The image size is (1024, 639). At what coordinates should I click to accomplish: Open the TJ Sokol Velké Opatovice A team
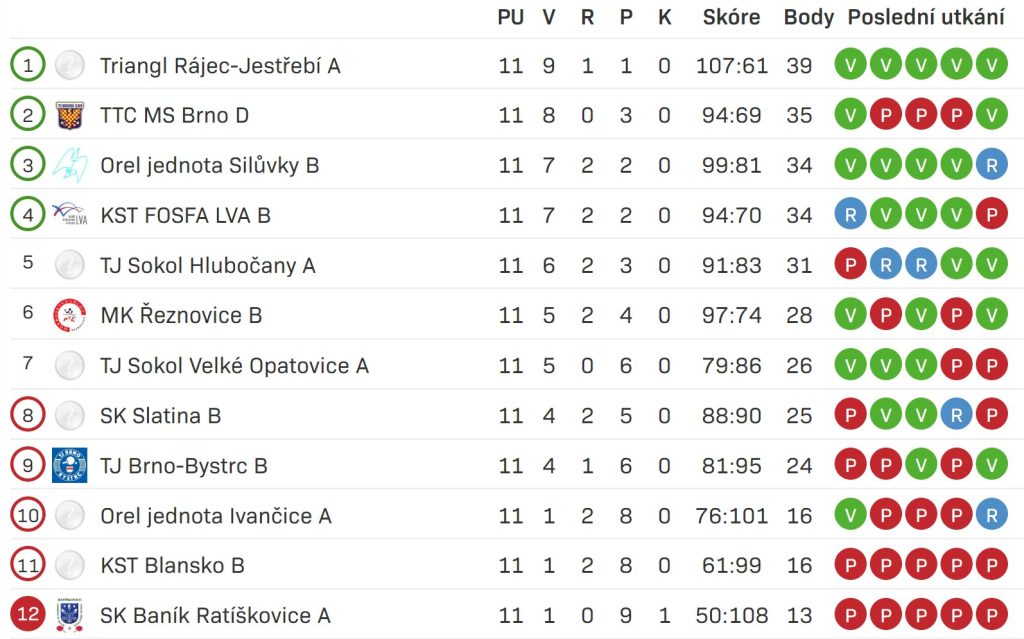click(234, 366)
